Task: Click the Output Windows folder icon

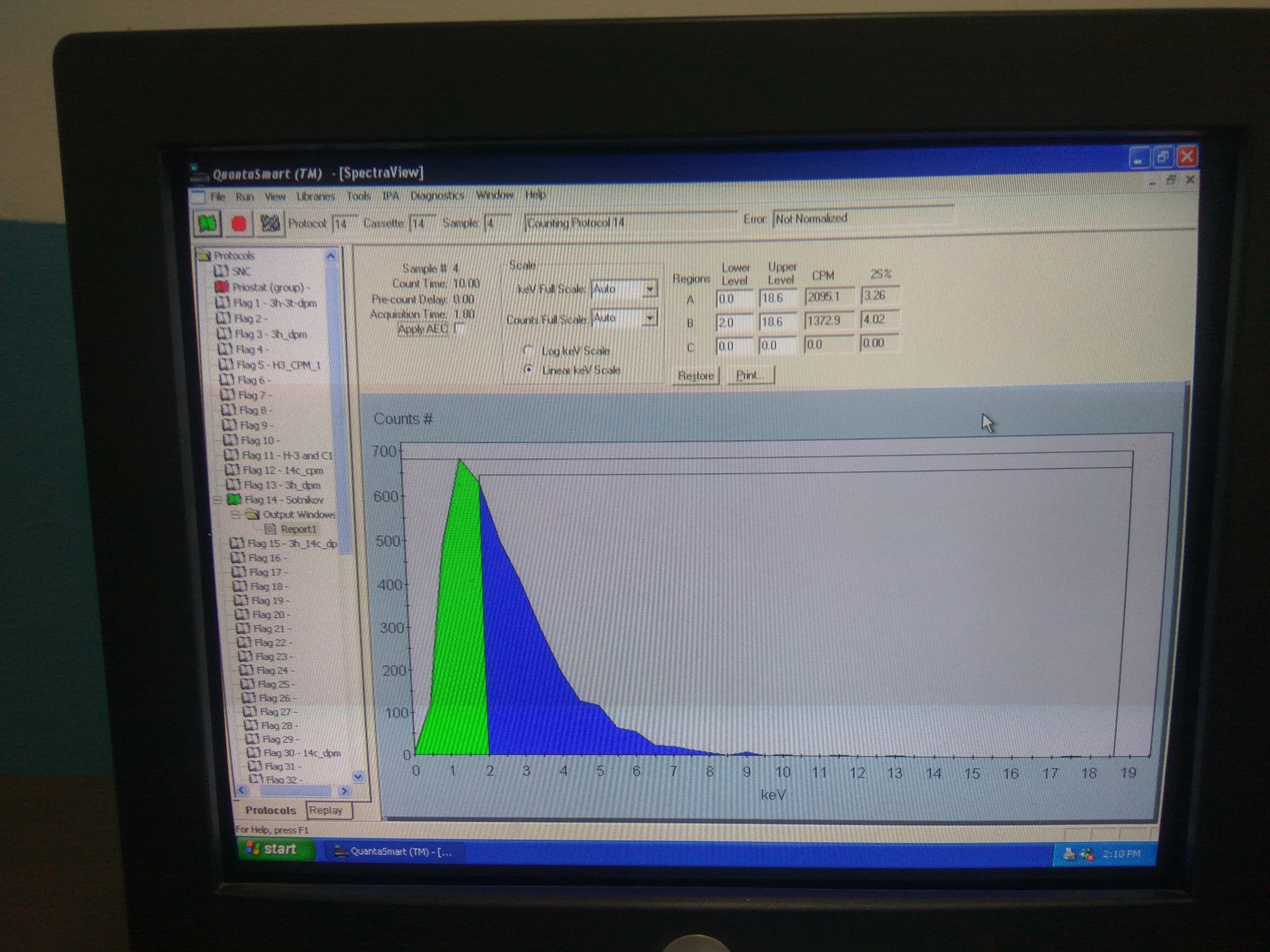Action: pyautogui.click(x=252, y=514)
